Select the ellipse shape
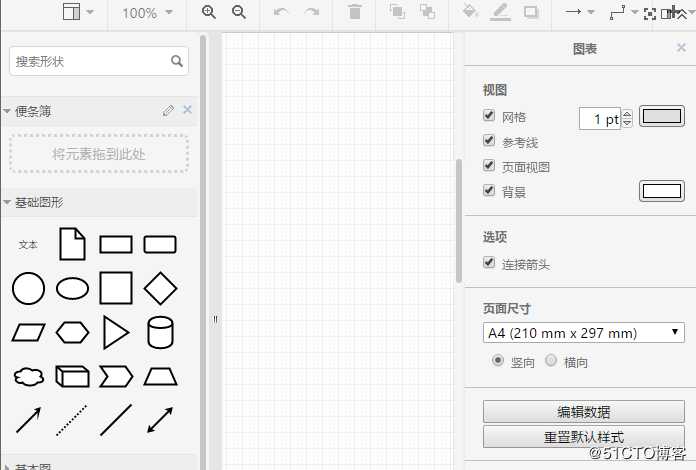Viewport: 696px width, 470px height. [x=72, y=288]
